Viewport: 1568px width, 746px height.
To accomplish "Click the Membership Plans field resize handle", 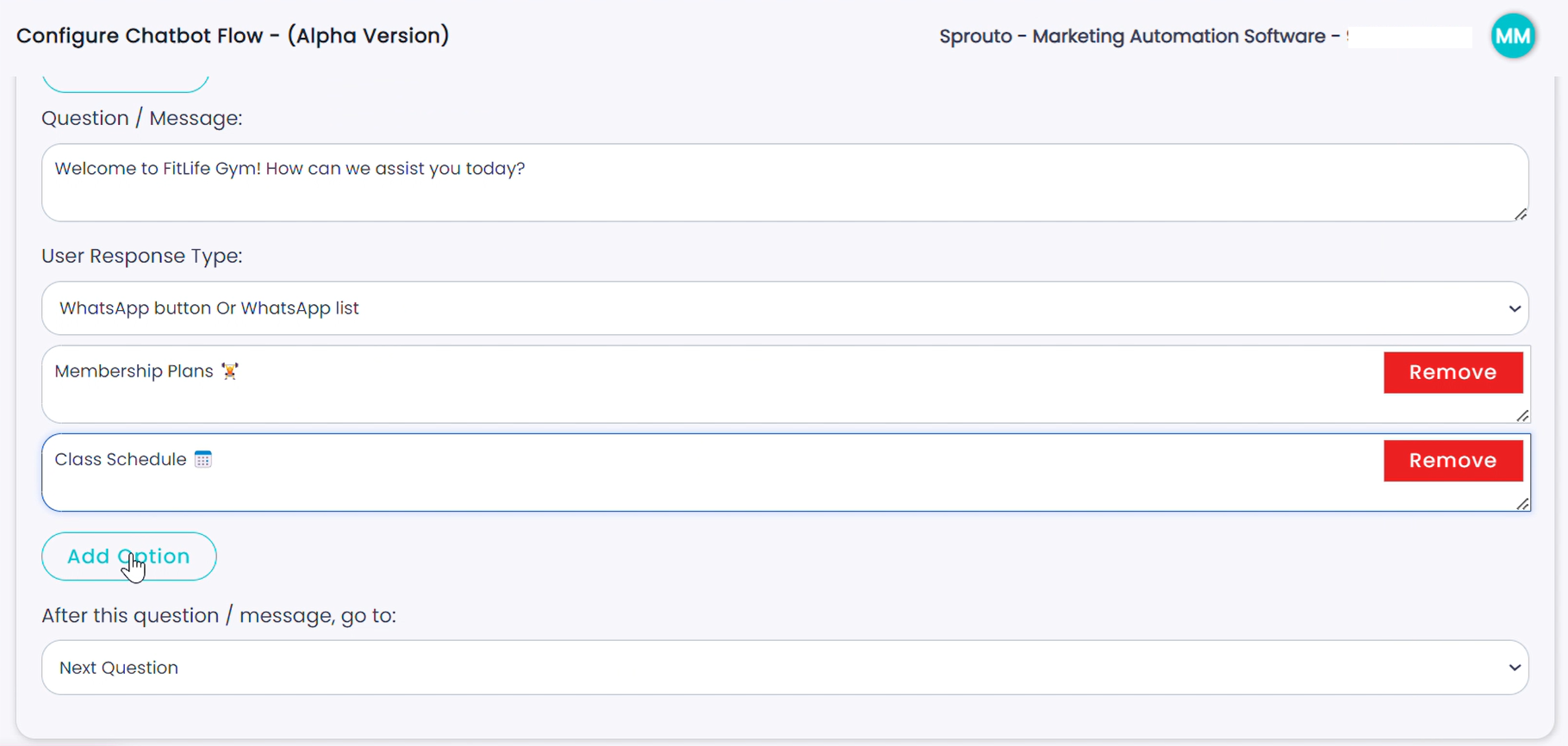I will 1522,416.
